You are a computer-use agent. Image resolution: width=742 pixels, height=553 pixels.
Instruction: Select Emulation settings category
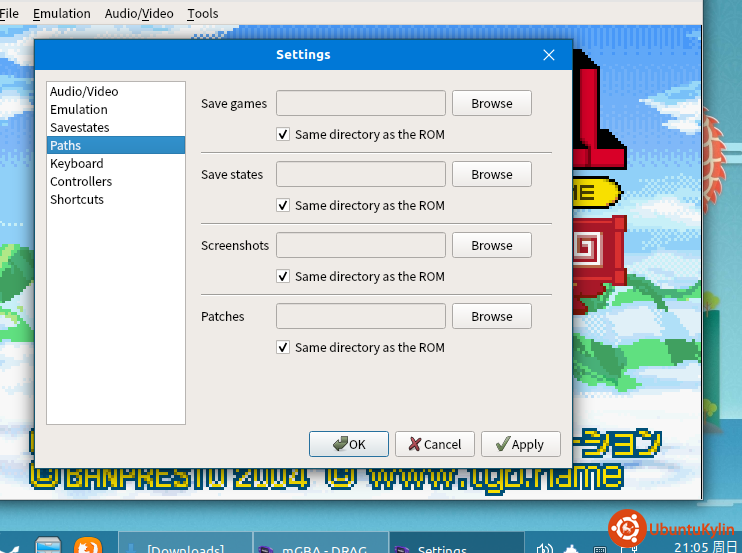coord(116,109)
